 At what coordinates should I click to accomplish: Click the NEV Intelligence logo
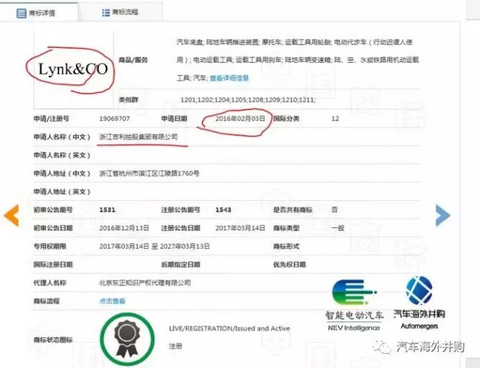click(354, 305)
